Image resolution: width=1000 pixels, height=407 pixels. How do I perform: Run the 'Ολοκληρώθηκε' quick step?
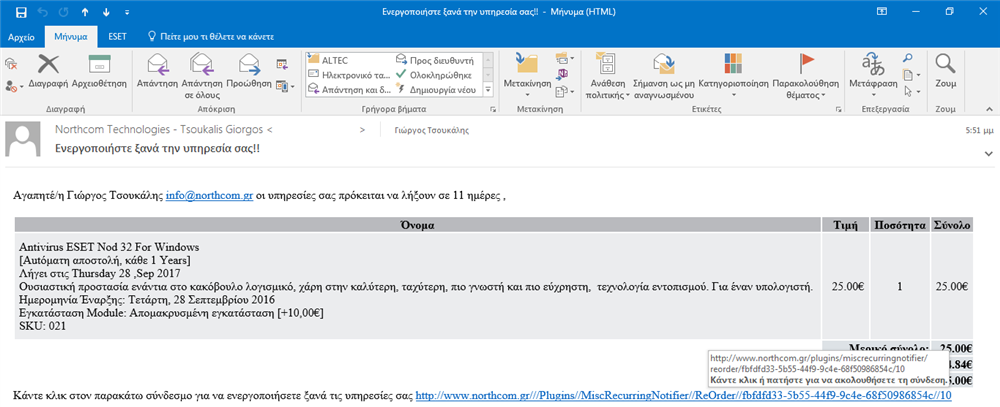tap(435, 75)
